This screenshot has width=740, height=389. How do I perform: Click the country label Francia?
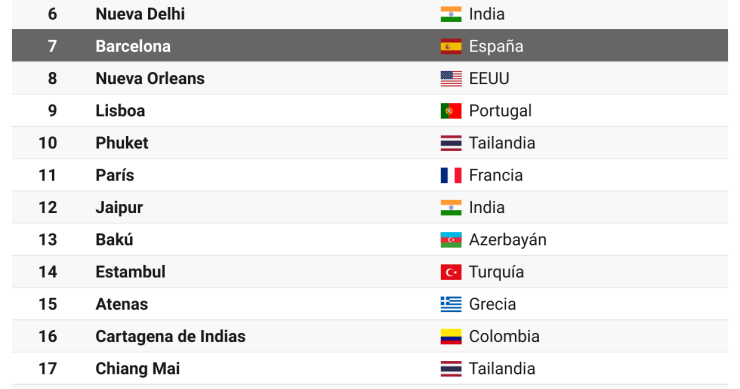coord(496,175)
